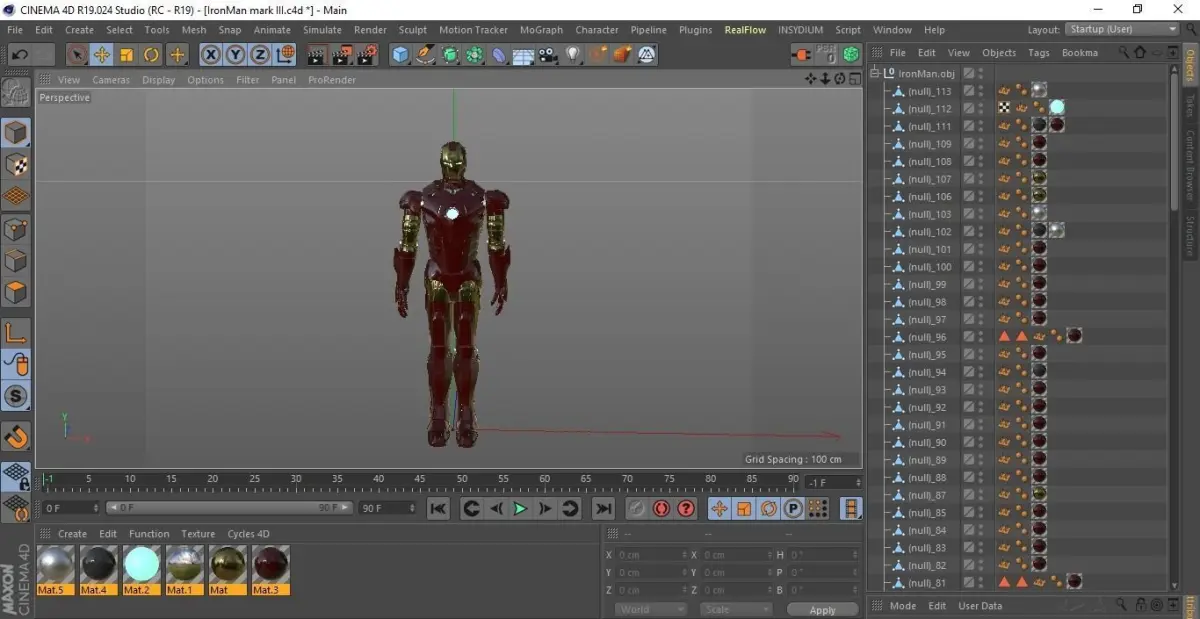The width and height of the screenshot is (1200, 619).
Task: Open the Layout Startup dropdown
Action: [x=1121, y=30]
